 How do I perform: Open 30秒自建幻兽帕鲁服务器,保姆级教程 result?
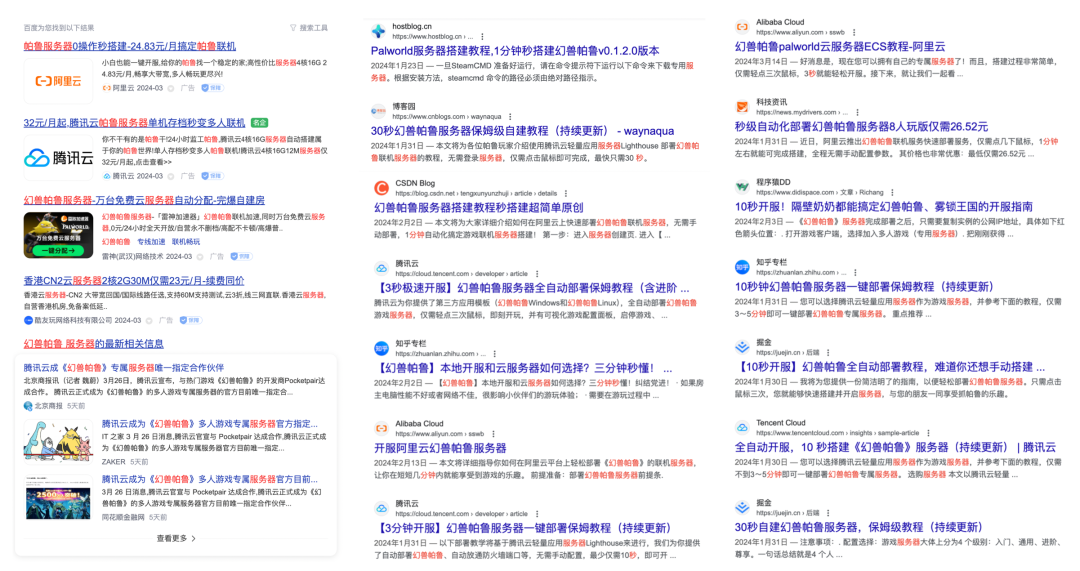click(858, 528)
